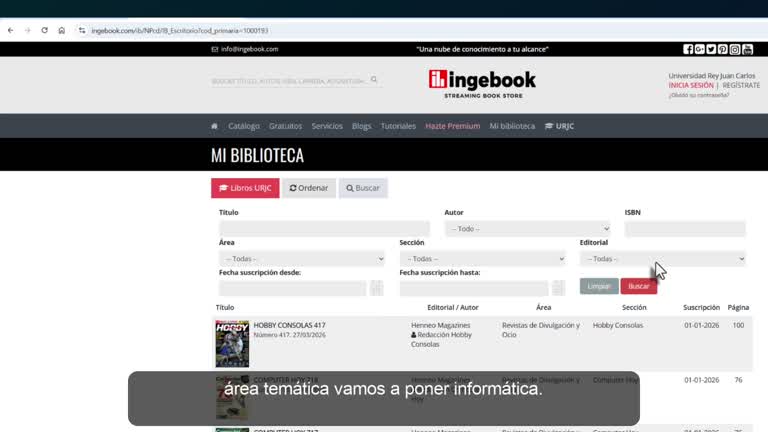This screenshot has height=432, width=768.
Task: Open the YouTube icon in the top bar
Action: click(747, 49)
